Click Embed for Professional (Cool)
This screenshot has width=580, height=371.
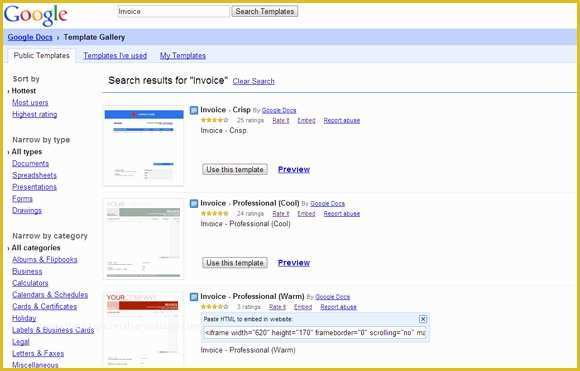tap(306, 213)
